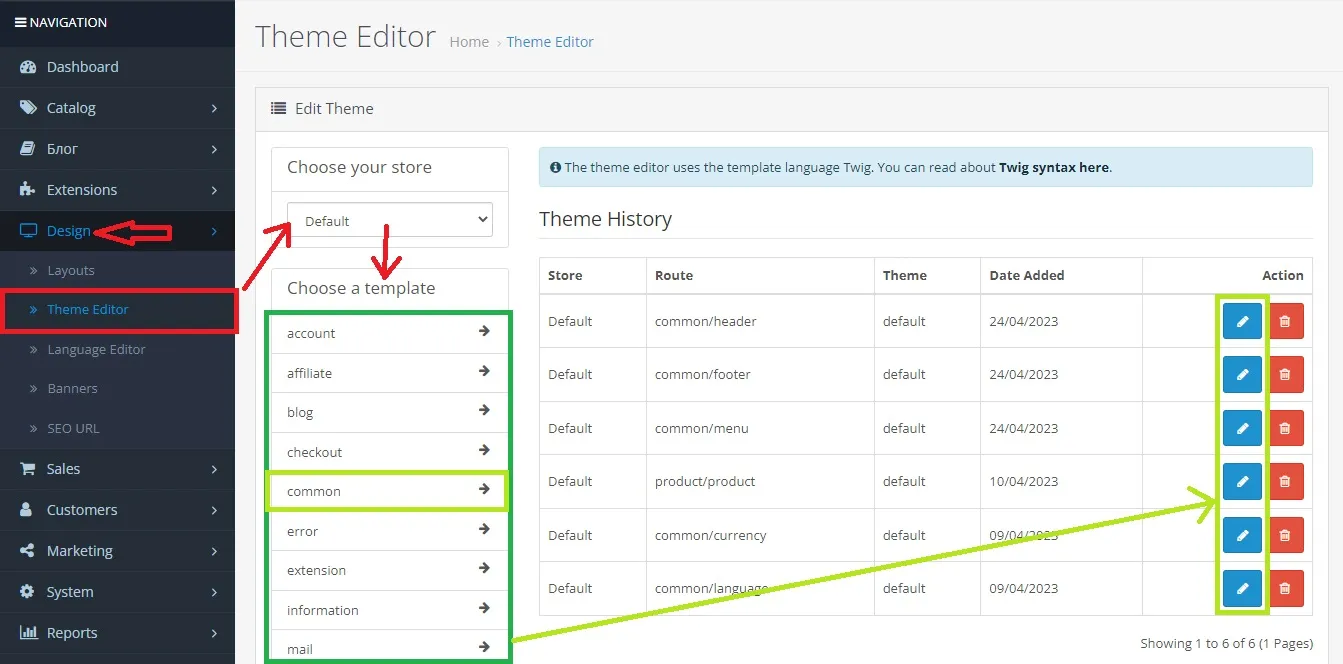Go to the SEO URL page
Screen dimensions: 1343x664
pos(73,429)
